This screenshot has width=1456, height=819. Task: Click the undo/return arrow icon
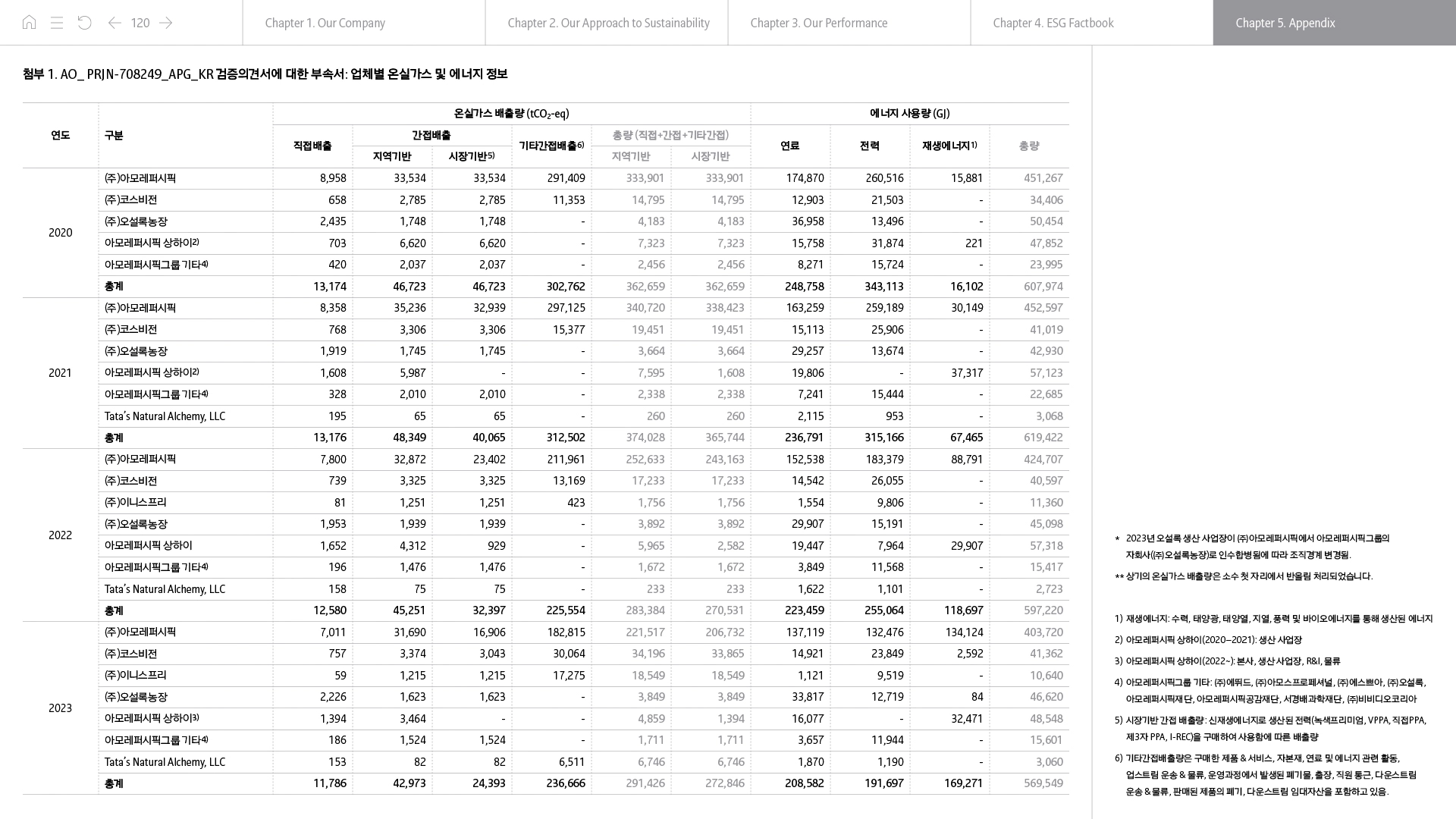click(x=85, y=23)
